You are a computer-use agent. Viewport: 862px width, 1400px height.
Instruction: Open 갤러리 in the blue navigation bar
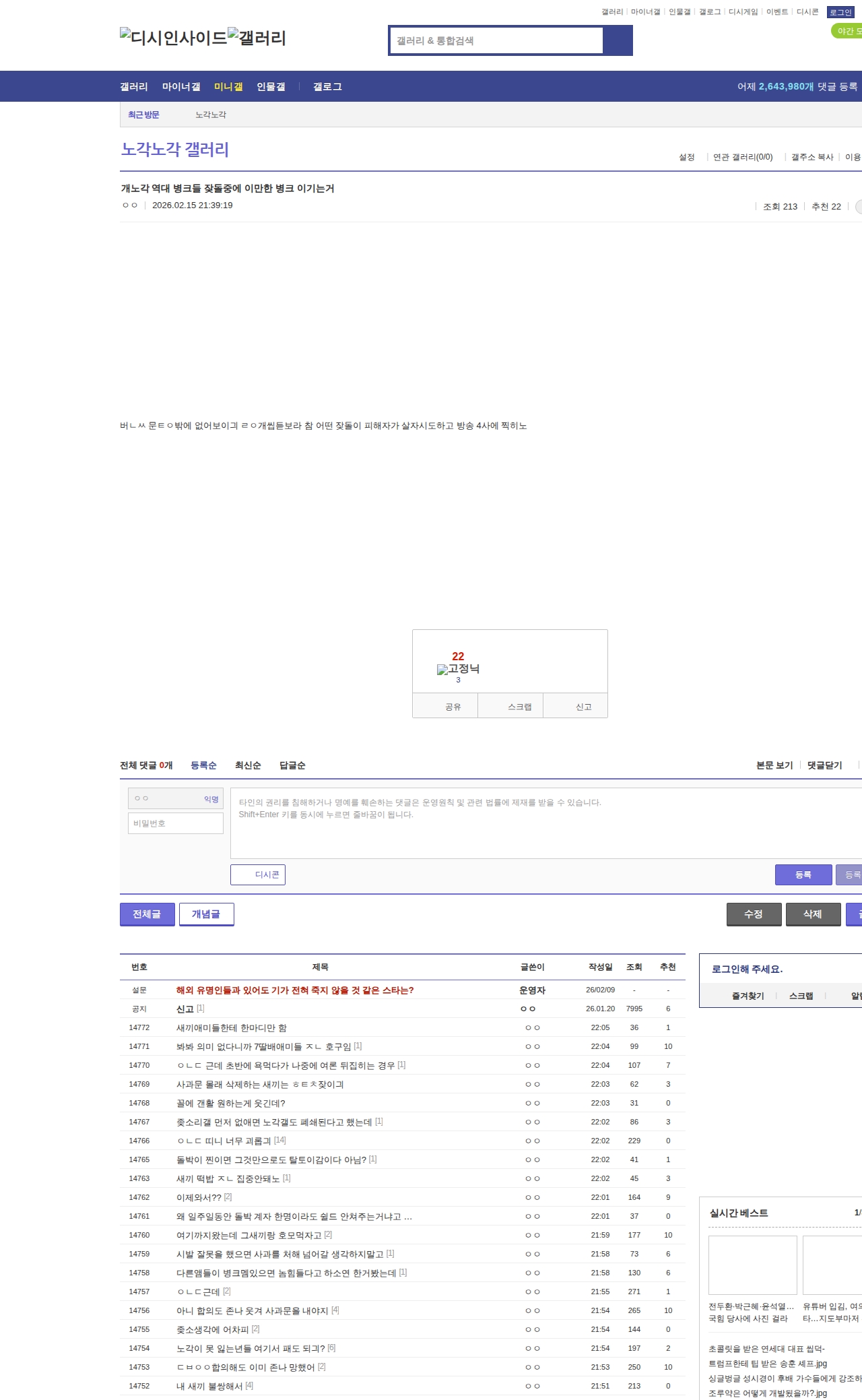pos(134,87)
